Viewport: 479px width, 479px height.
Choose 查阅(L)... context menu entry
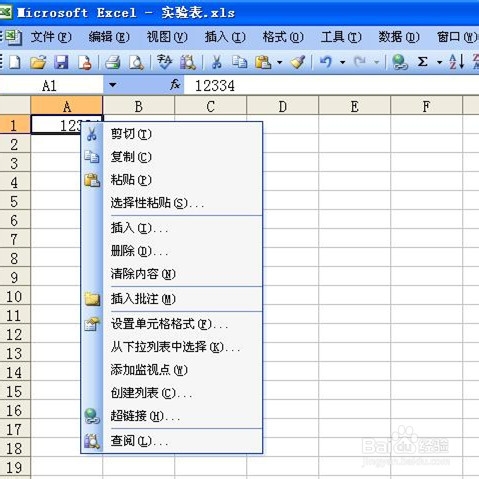click(171, 441)
